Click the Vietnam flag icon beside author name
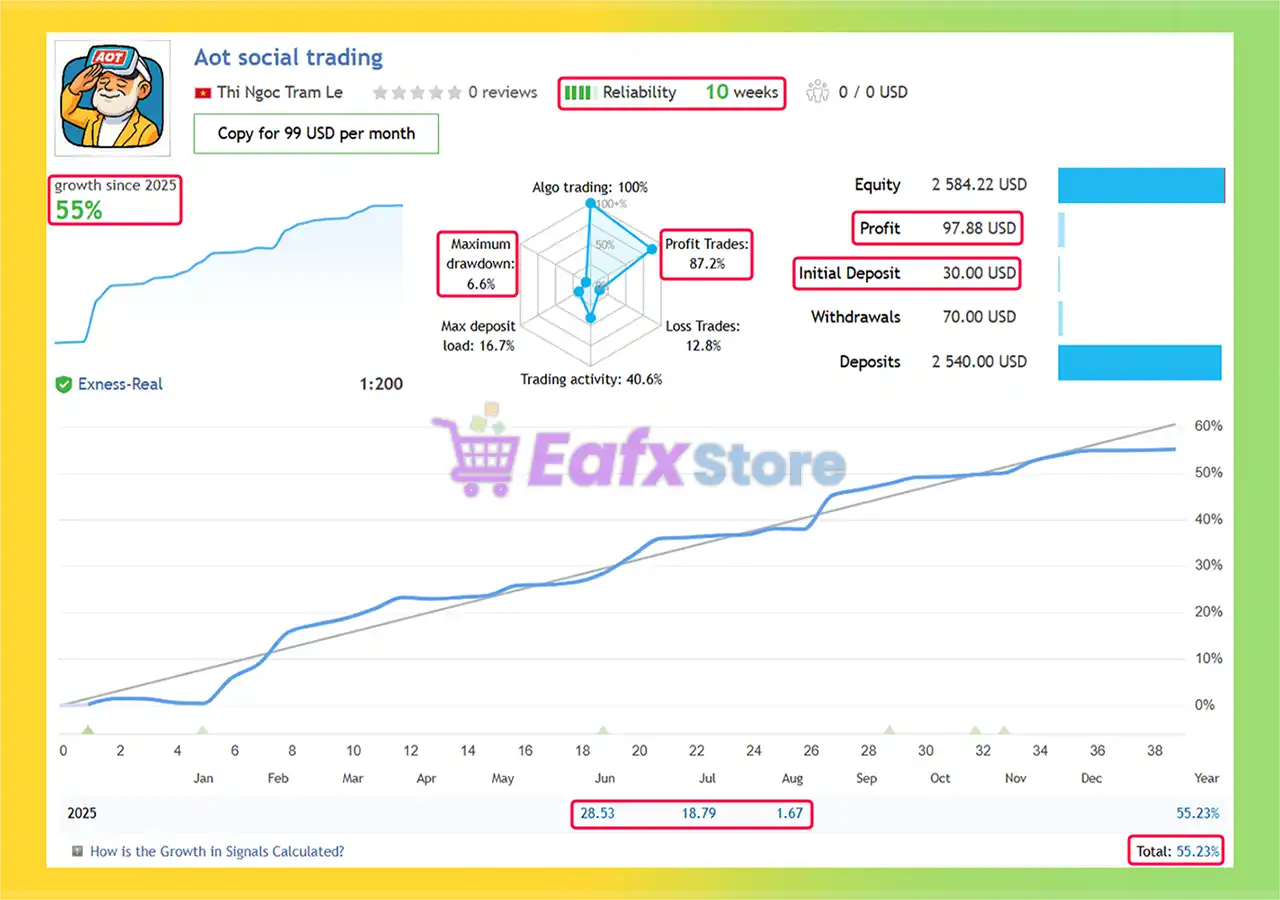The width and height of the screenshot is (1280, 900). (x=203, y=93)
